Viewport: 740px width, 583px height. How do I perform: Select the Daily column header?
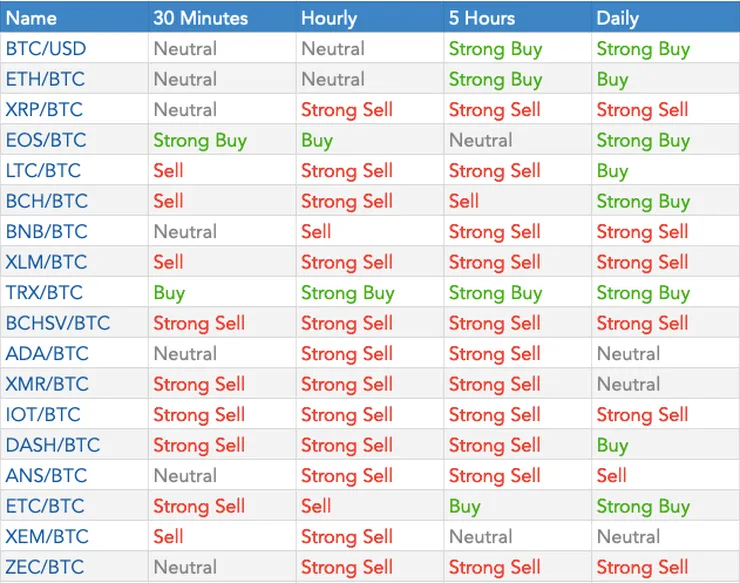[x=617, y=18]
